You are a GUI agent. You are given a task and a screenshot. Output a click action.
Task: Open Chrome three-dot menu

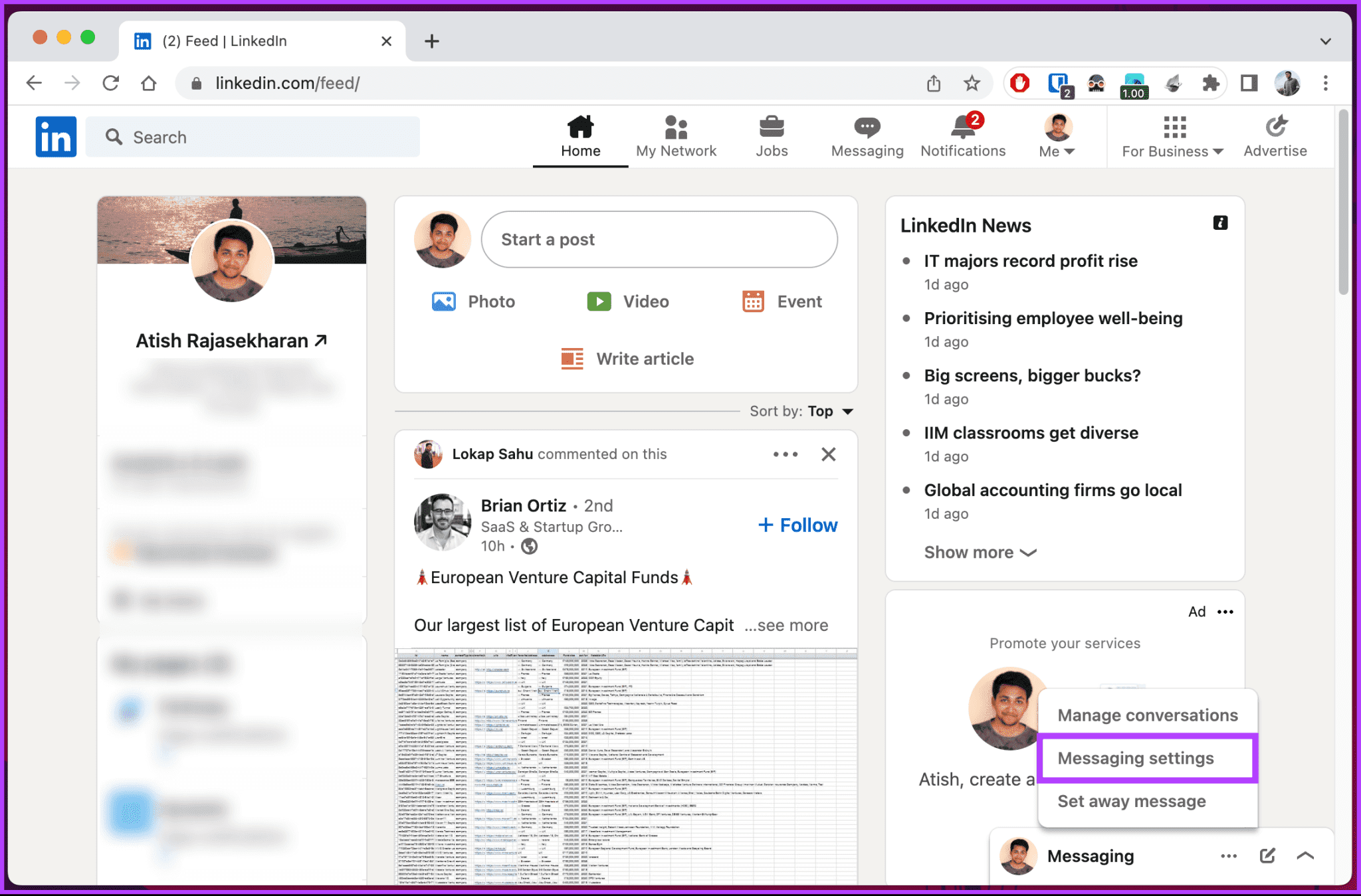(x=1326, y=83)
